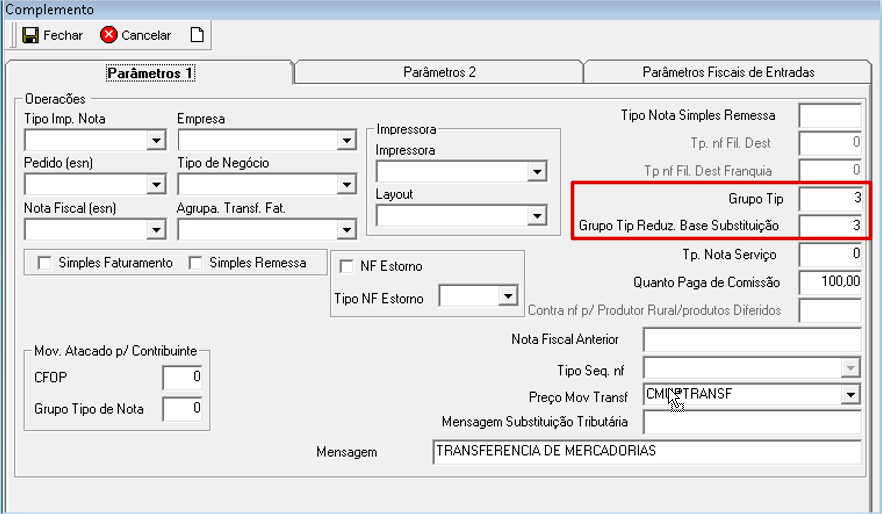The height and width of the screenshot is (514, 882).
Task: Open the Pedido (esn) dropdown
Action: pyautogui.click(x=156, y=184)
